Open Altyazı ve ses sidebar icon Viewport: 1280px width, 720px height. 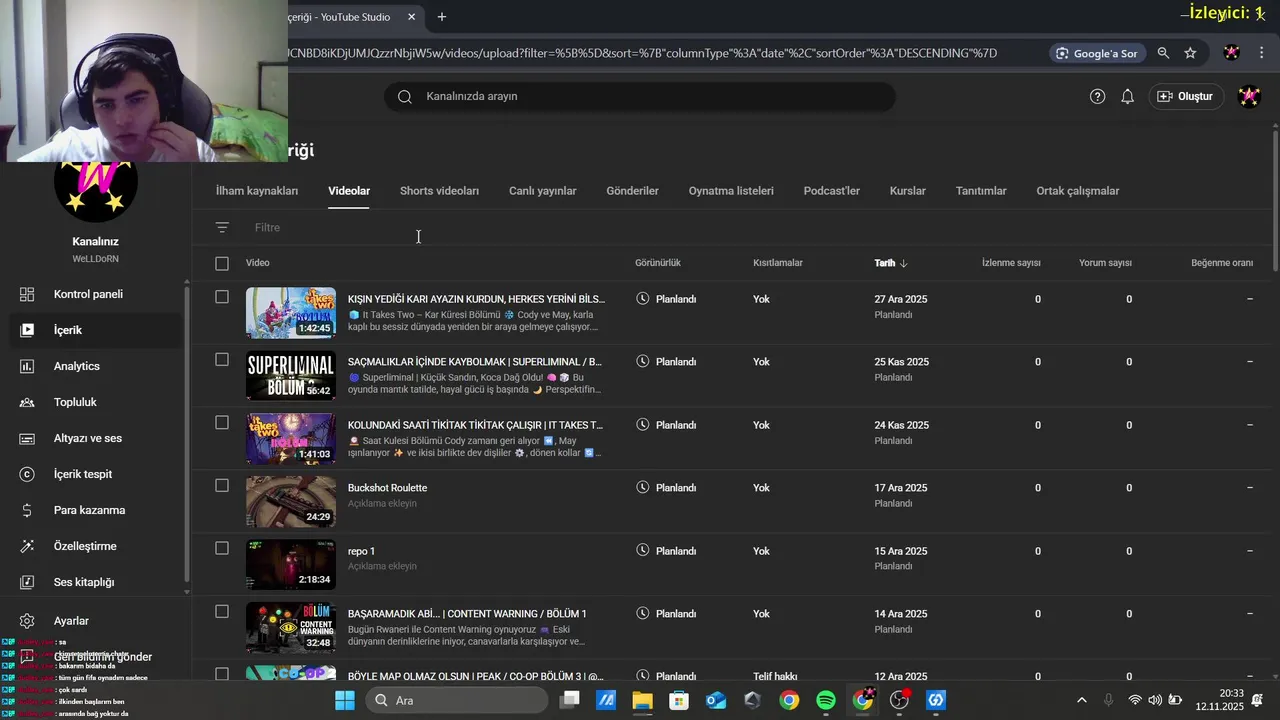click(x=27, y=438)
